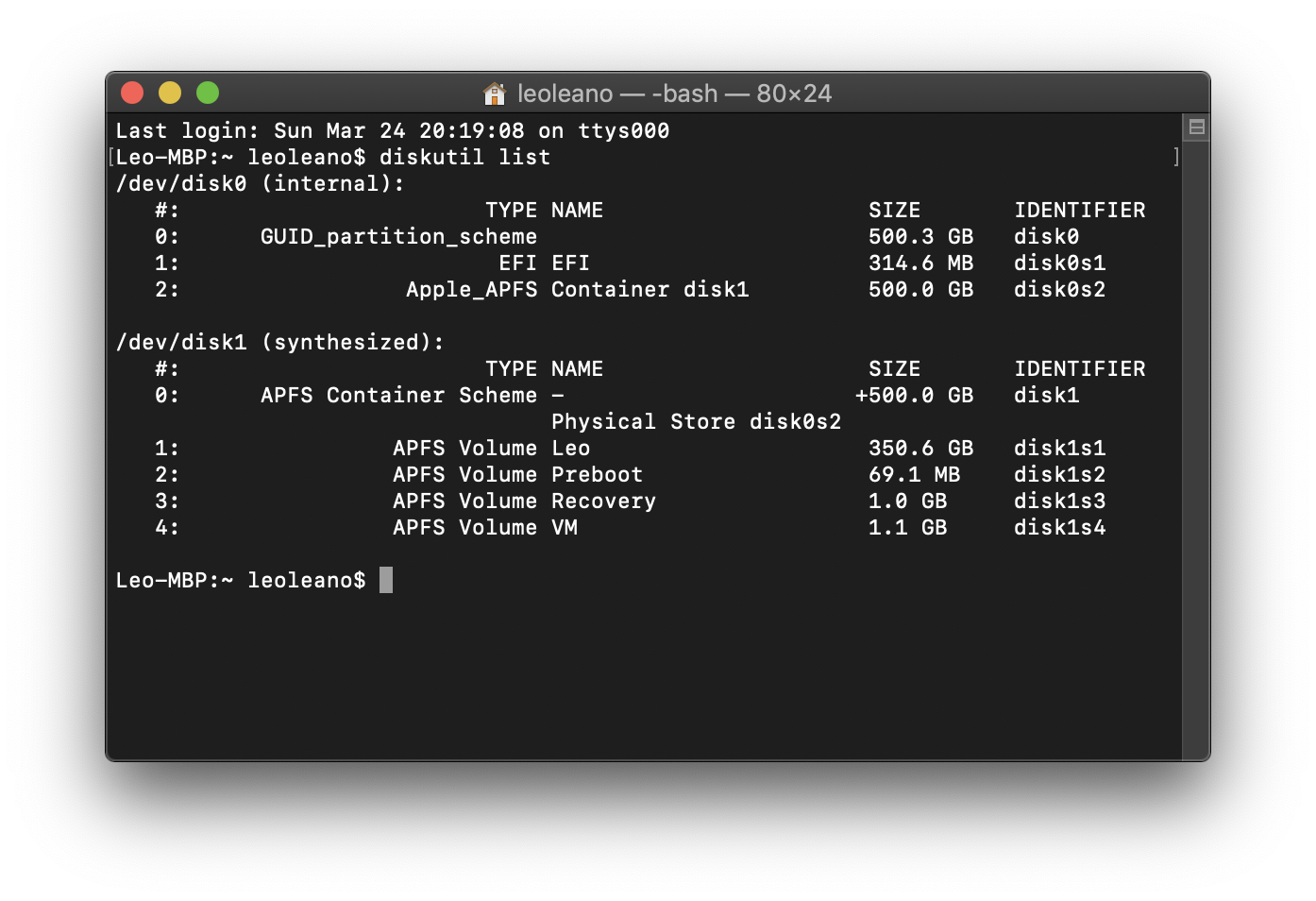The height and width of the screenshot is (901, 1316).
Task: Click the APFS Volume Recovery entry
Action: [524, 501]
